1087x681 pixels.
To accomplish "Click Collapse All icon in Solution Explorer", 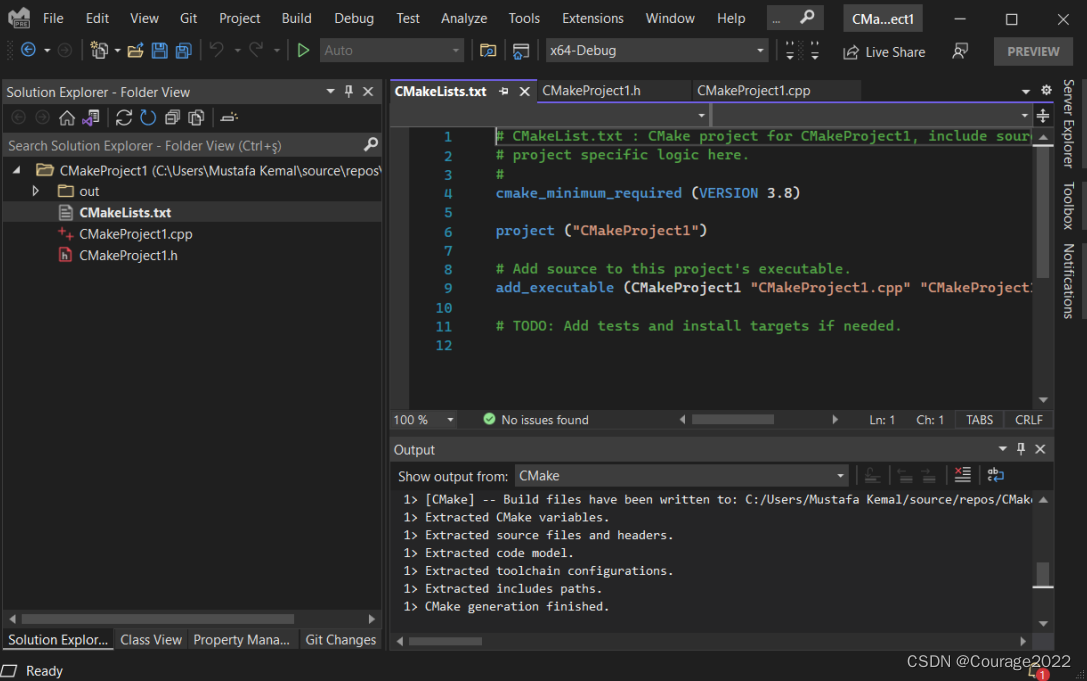I will [172, 118].
